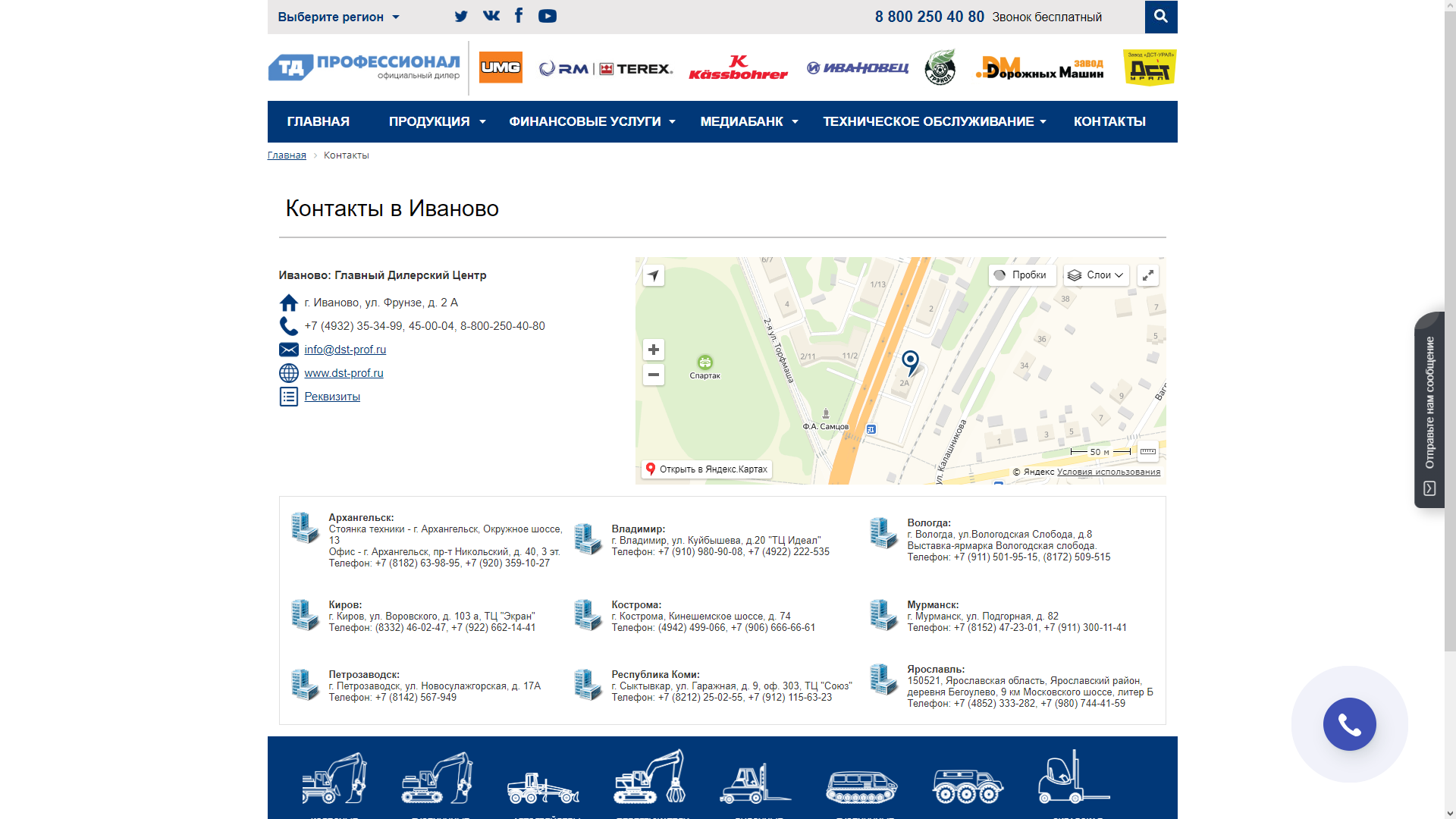Toggle the Пробки traffic layer
The image size is (1456, 819).
(1022, 275)
